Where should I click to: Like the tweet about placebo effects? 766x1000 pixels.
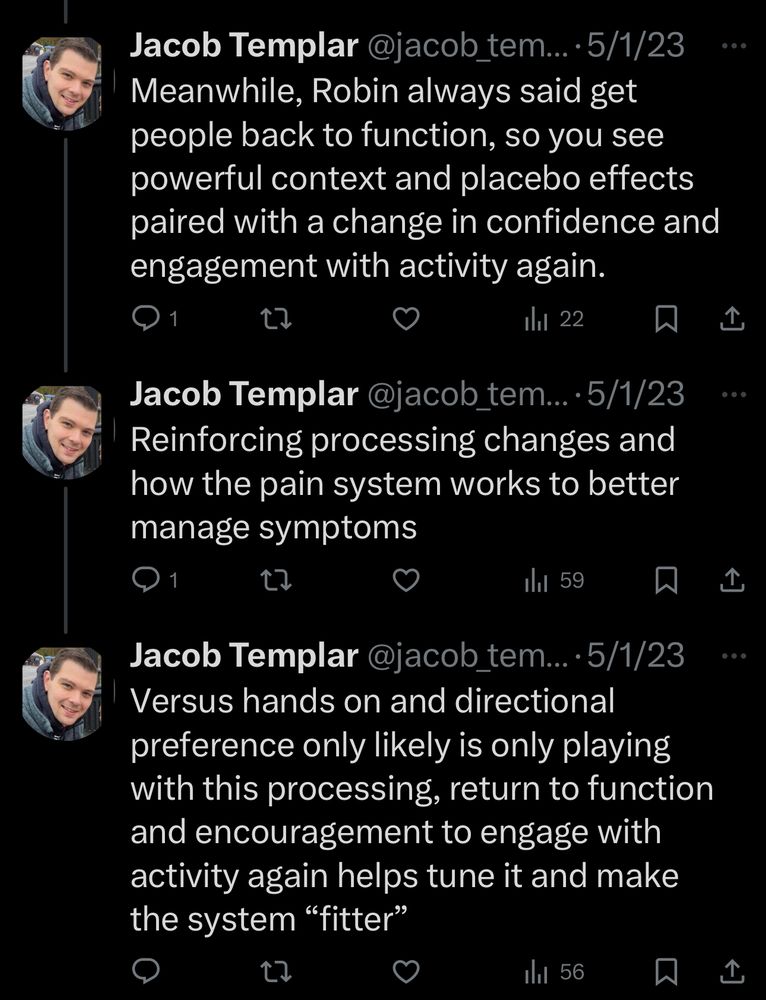click(x=404, y=319)
